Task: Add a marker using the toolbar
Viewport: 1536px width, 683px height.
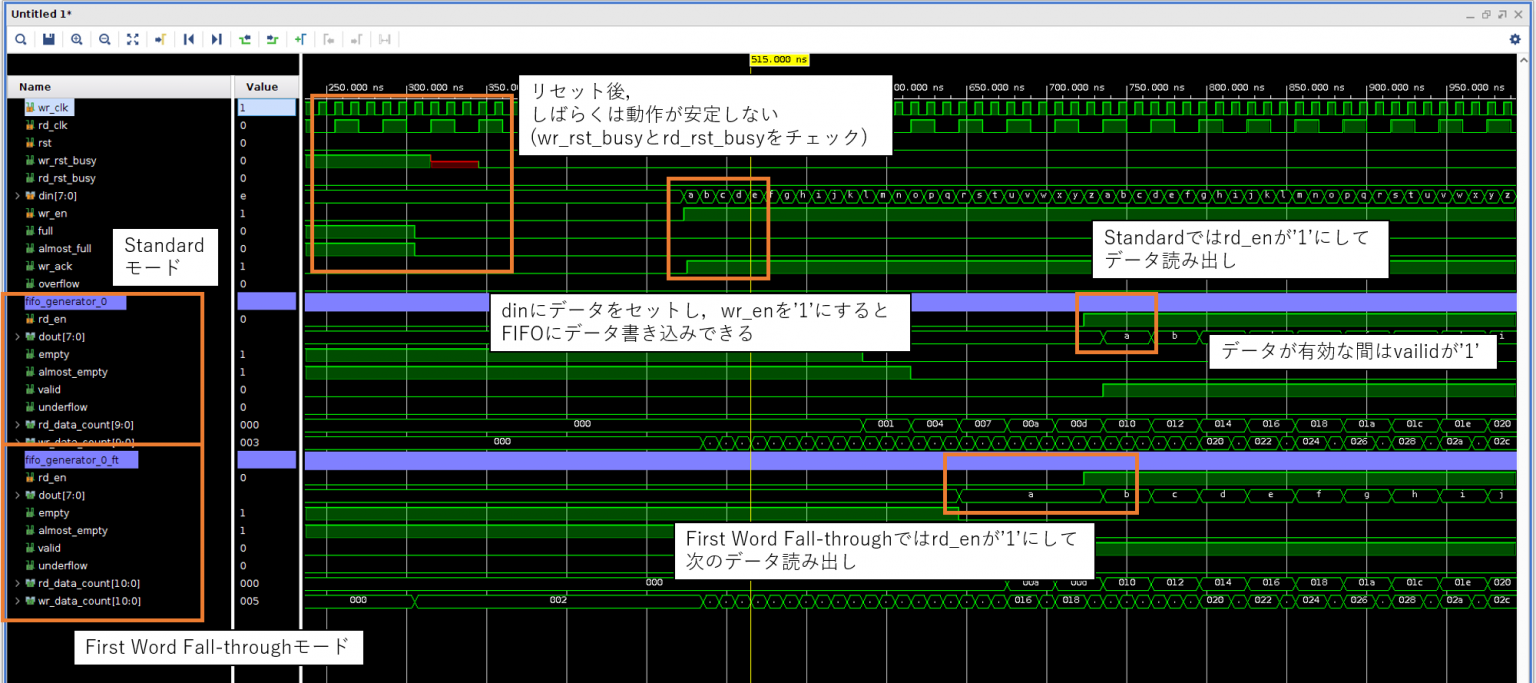Action: (300, 39)
